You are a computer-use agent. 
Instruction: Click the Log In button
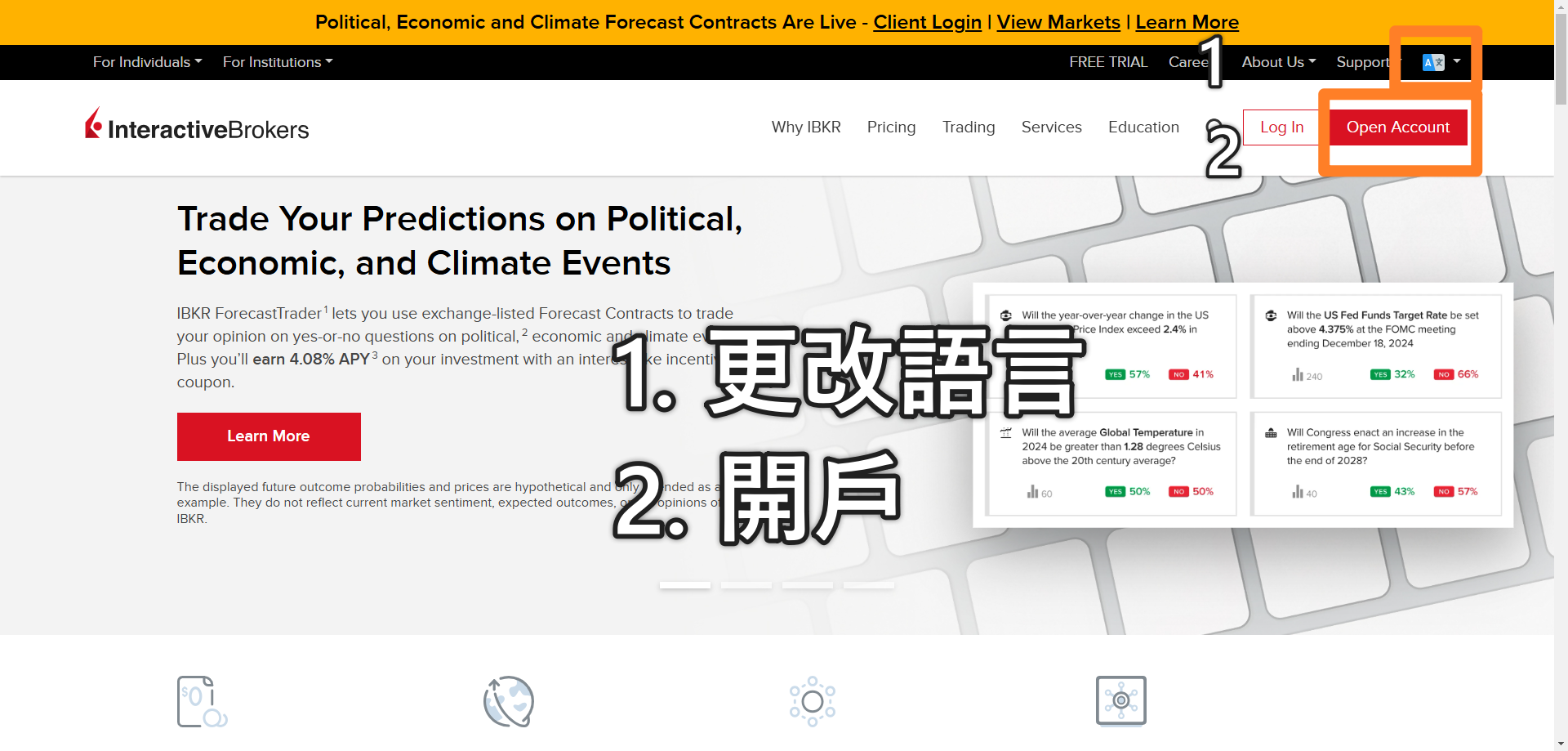point(1281,127)
